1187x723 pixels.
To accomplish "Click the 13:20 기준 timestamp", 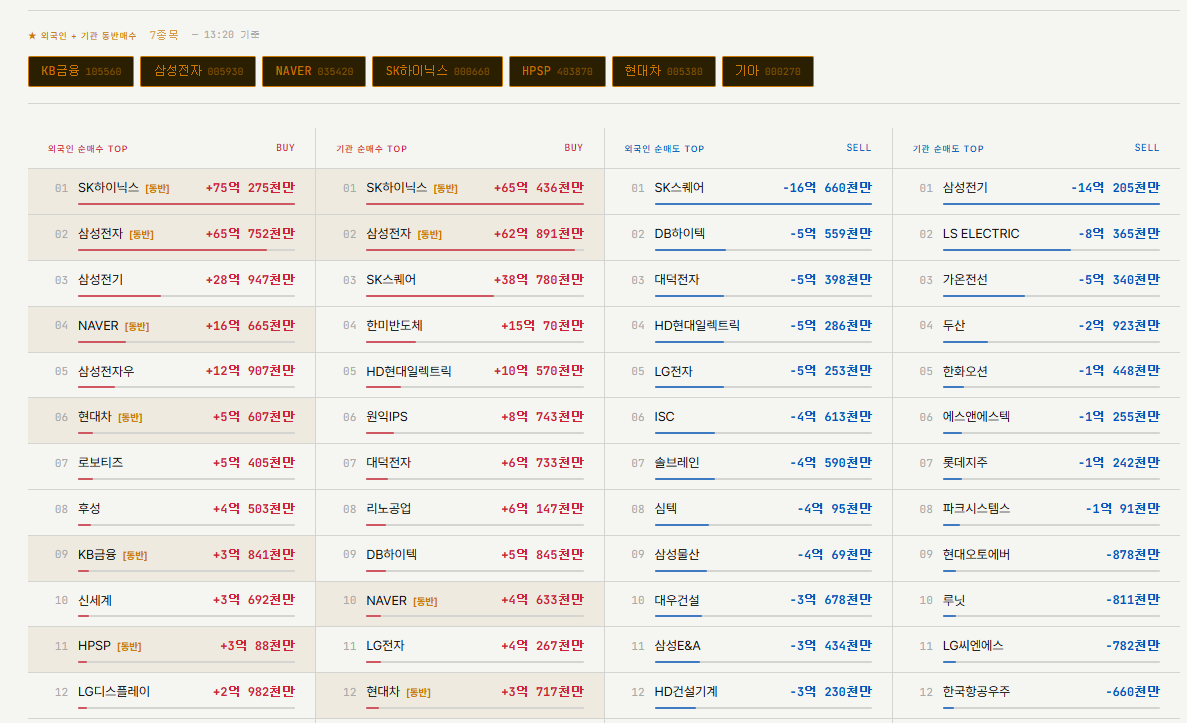I will 232,35.
